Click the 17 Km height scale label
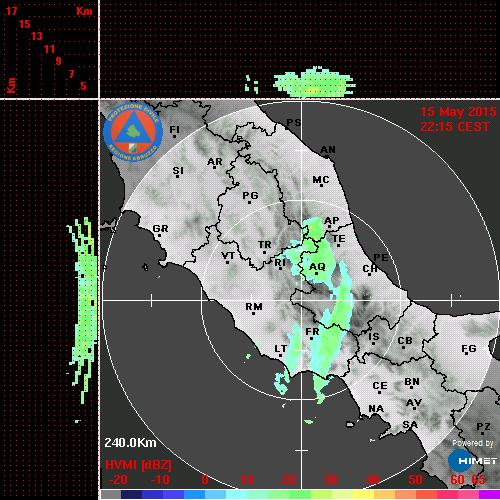500x500 pixels. tap(11, 11)
